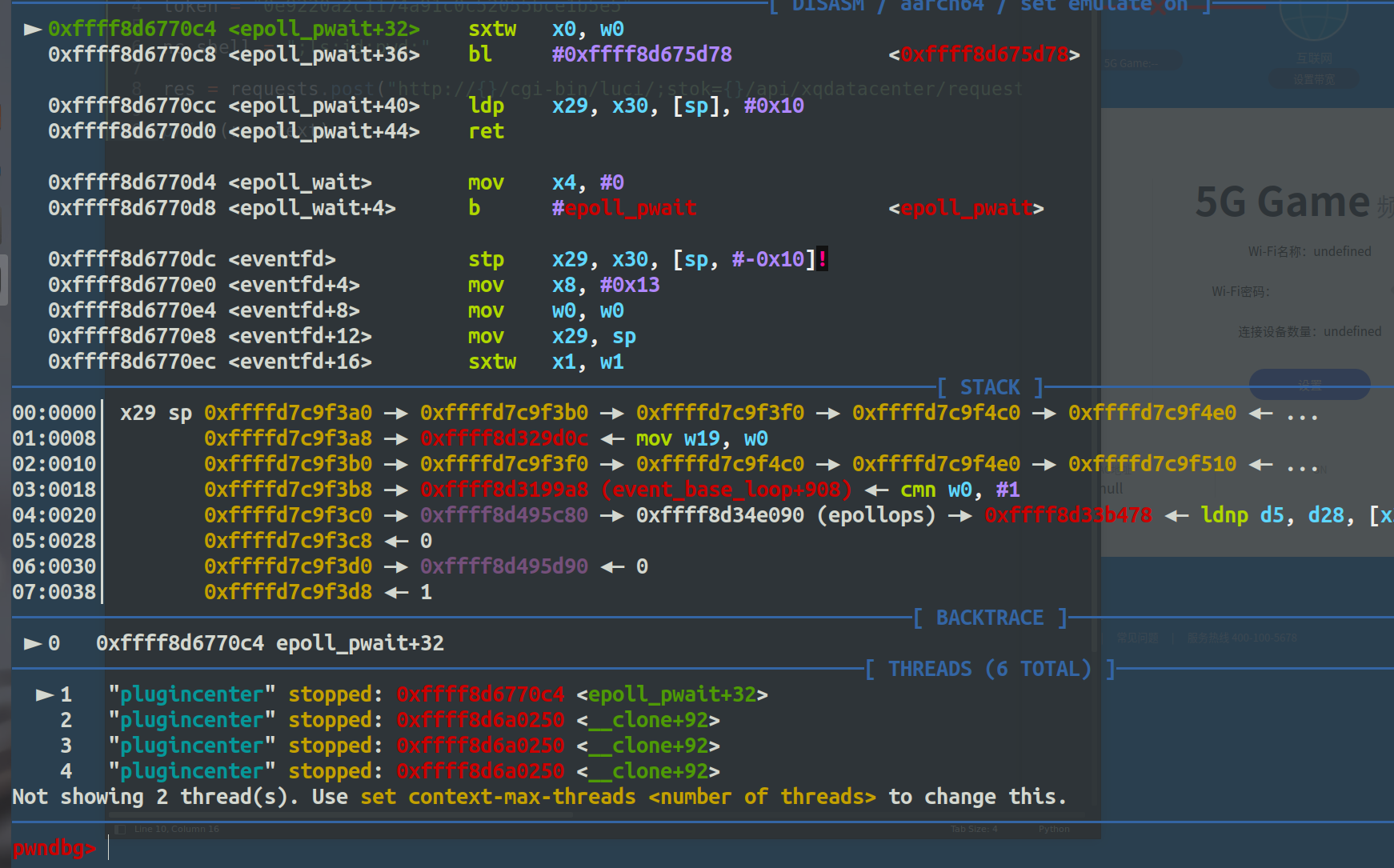
Task: Click the event_base_loop+908 symbol in the stack
Action: click(727, 490)
